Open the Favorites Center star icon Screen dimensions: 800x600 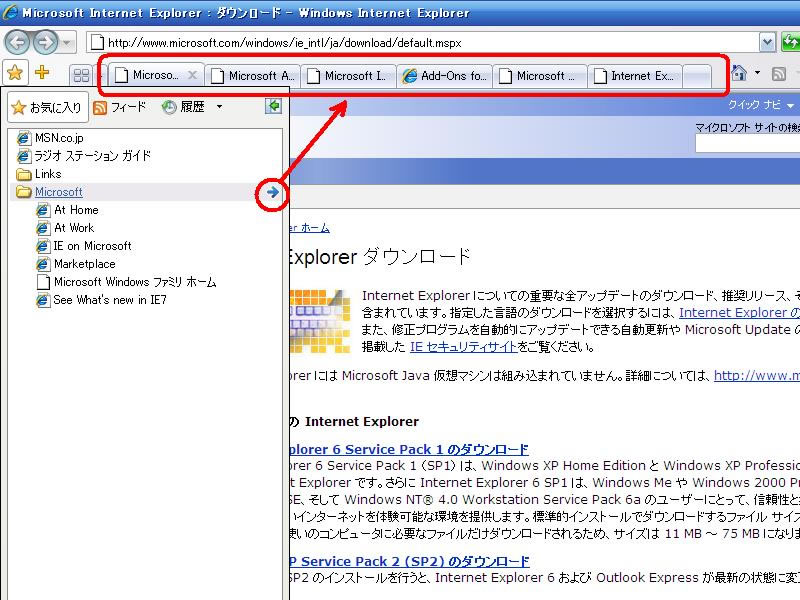[15, 73]
